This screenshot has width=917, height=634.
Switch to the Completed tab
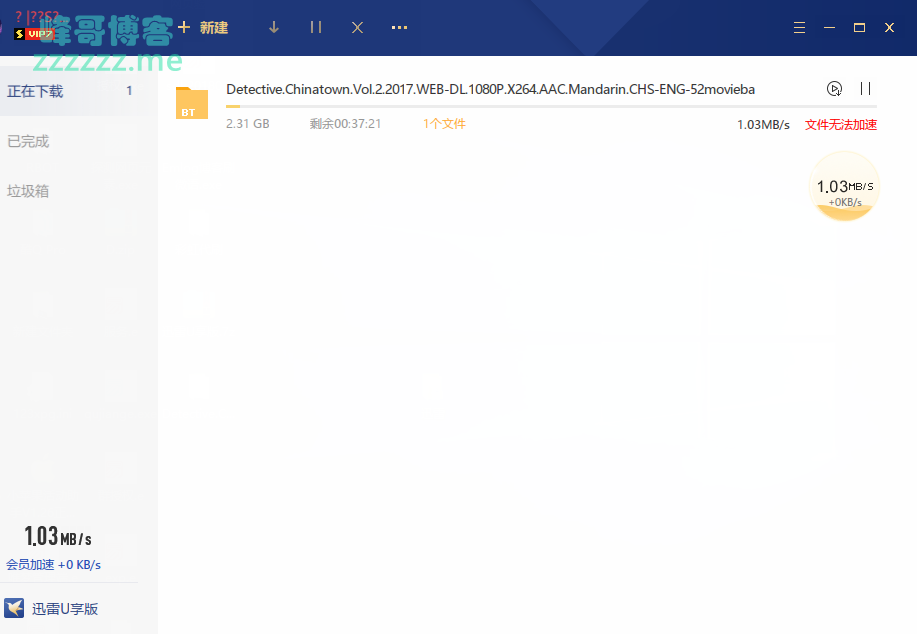pyautogui.click(x=29, y=141)
